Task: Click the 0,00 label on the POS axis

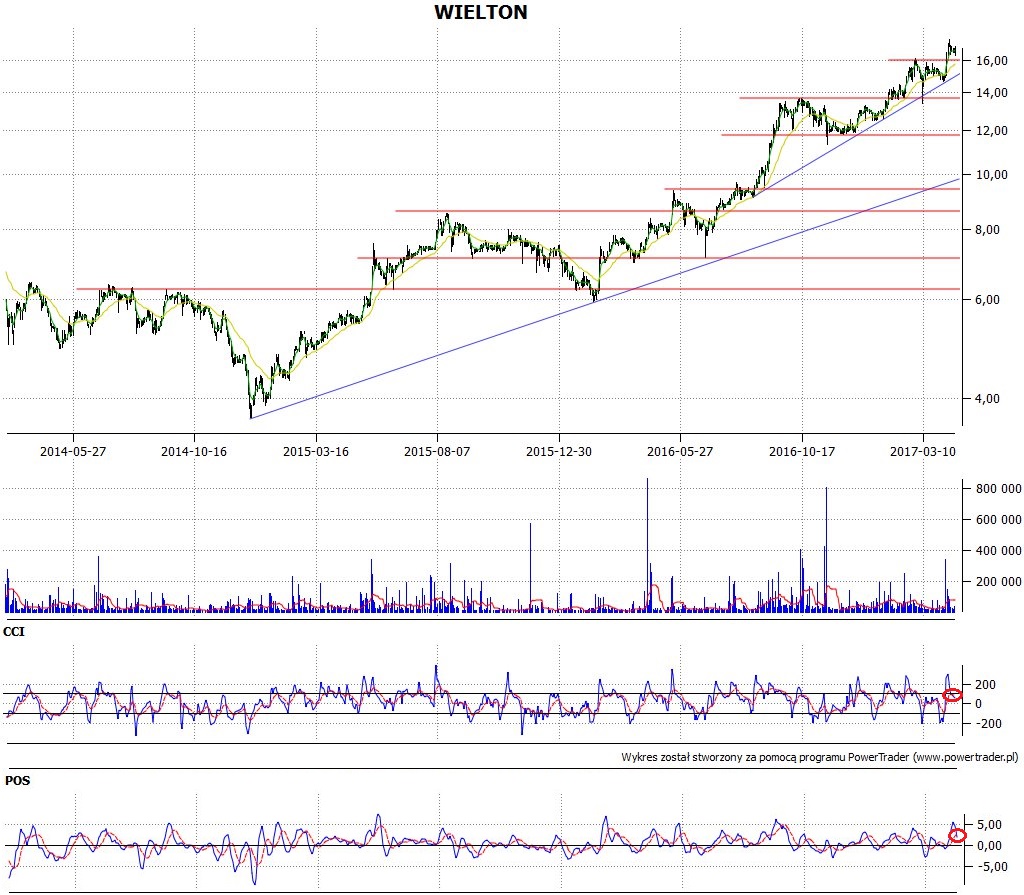Action: (x=990, y=845)
